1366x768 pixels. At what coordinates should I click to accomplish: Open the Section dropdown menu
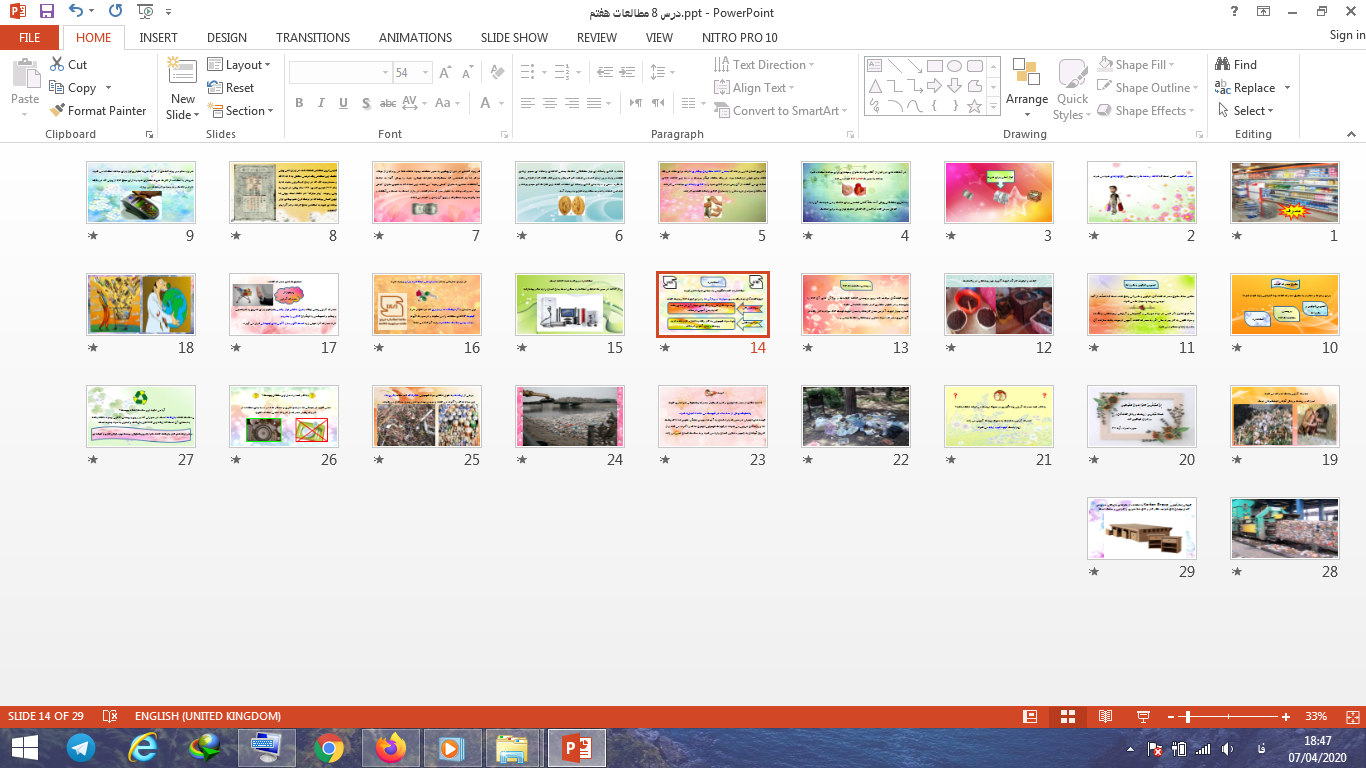[240, 111]
